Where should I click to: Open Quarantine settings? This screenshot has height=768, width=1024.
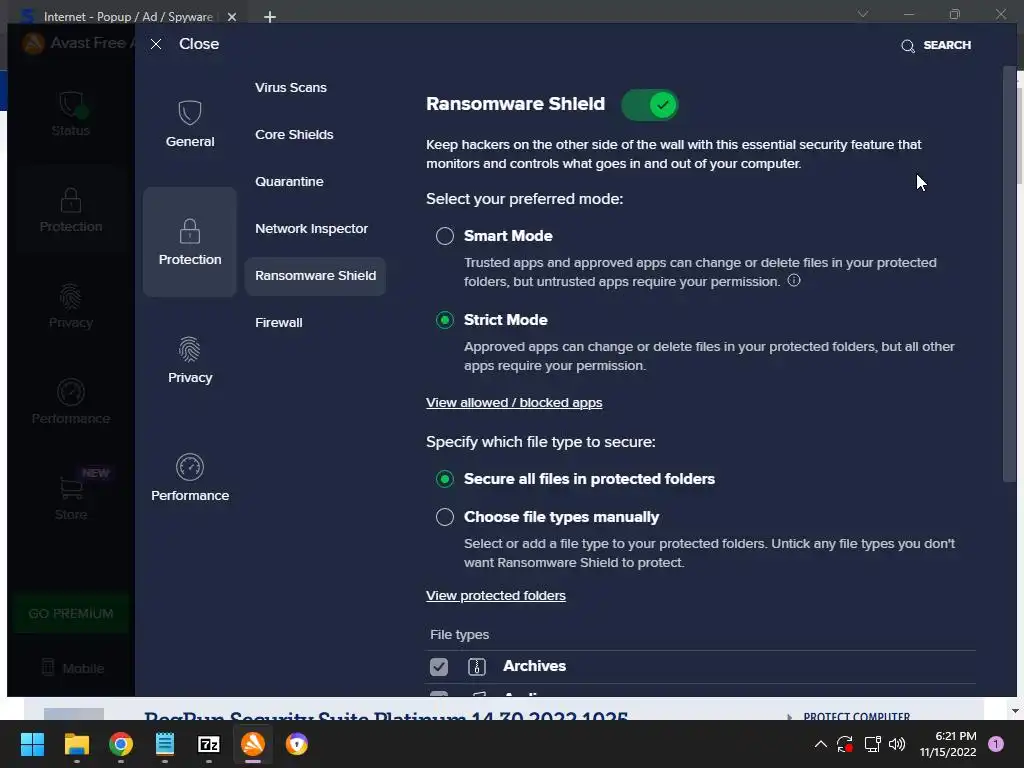click(x=289, y=182)
